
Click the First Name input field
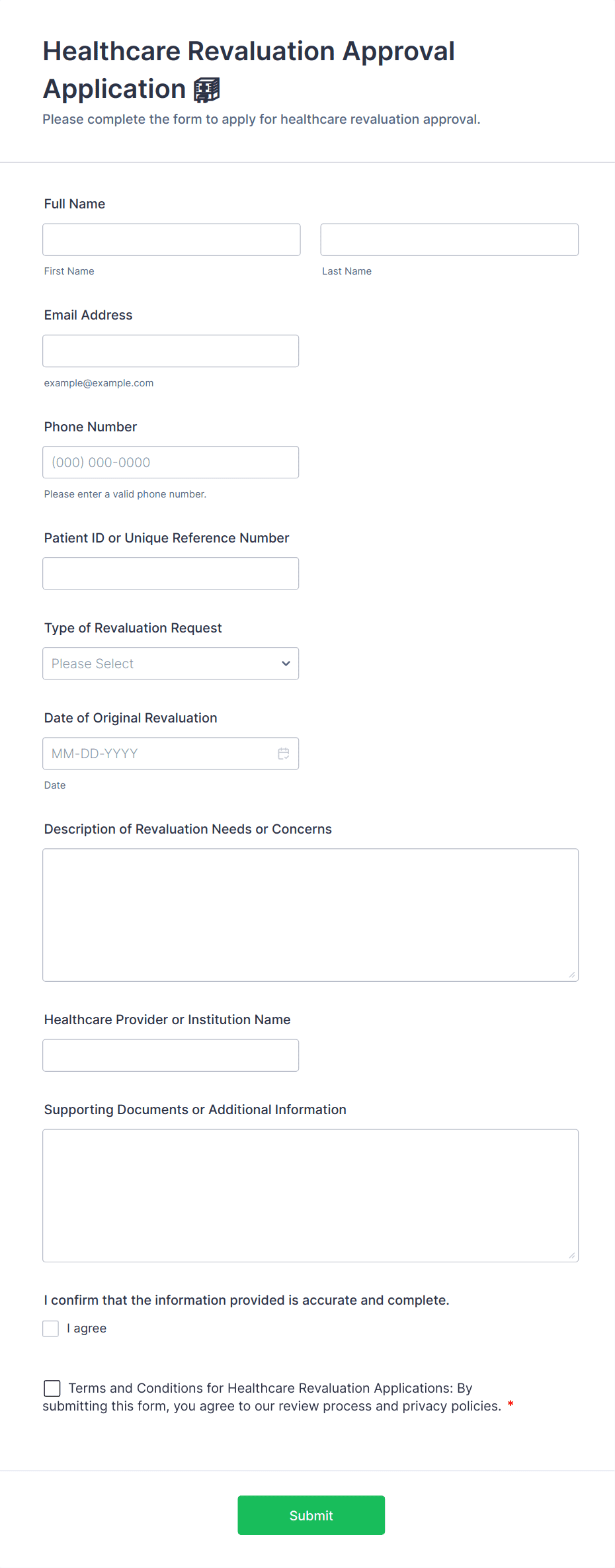171,240
